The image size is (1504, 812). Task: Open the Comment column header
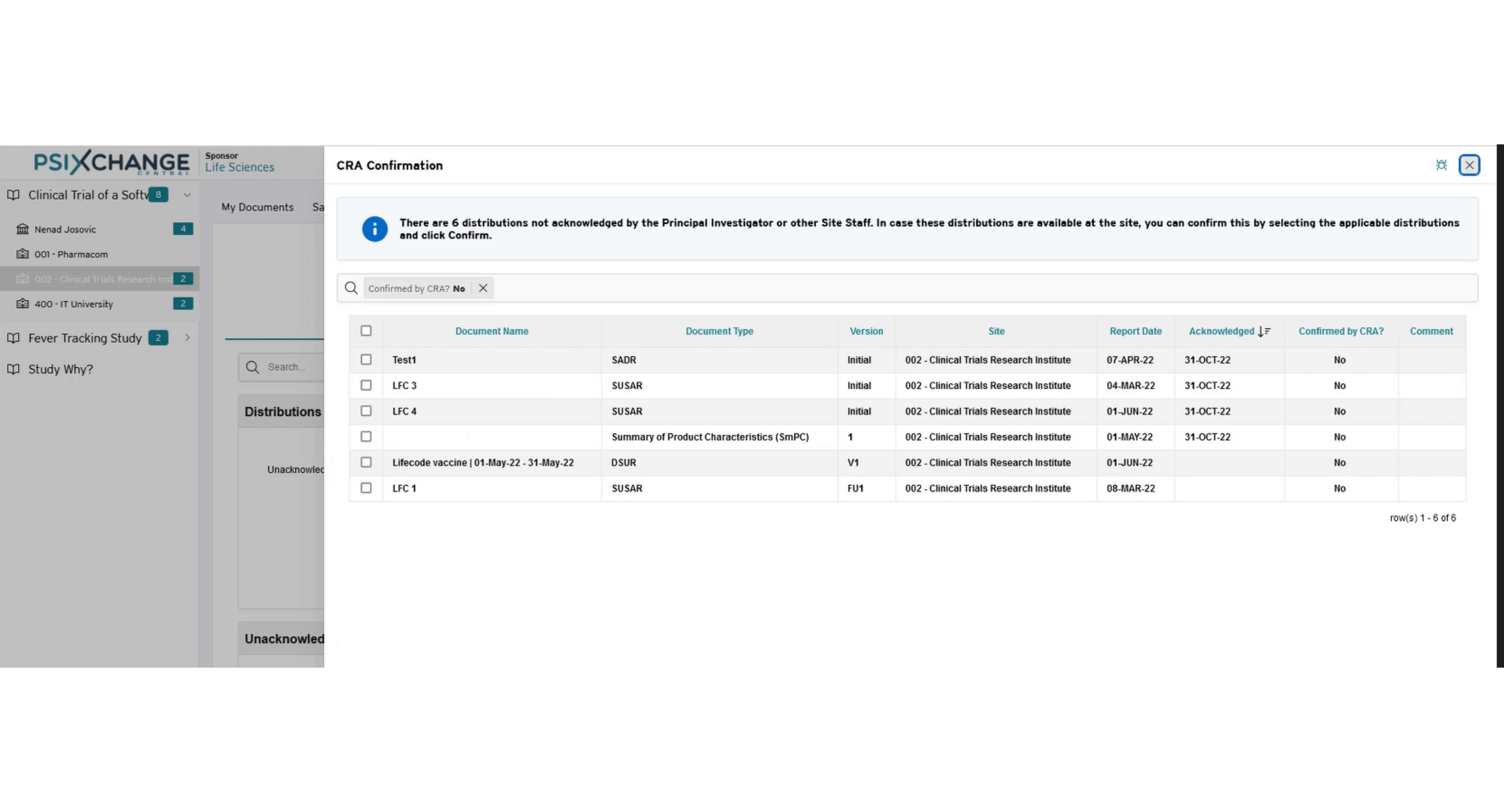pos(1431,331)
